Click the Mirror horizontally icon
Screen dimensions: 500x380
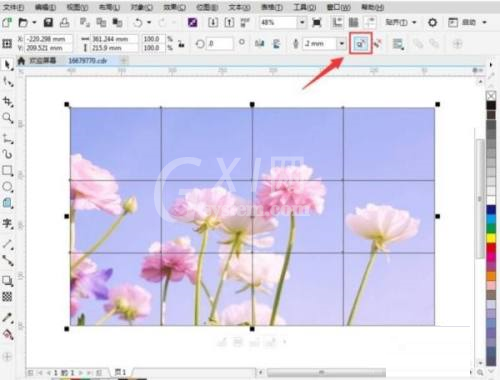click(260, 44)
